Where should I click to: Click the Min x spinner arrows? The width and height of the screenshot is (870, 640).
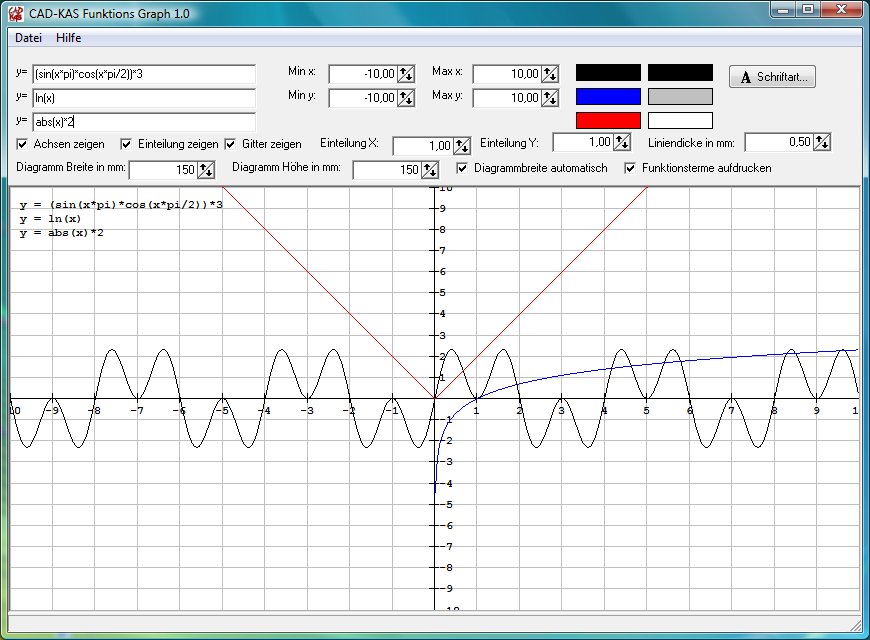(406, 74)
